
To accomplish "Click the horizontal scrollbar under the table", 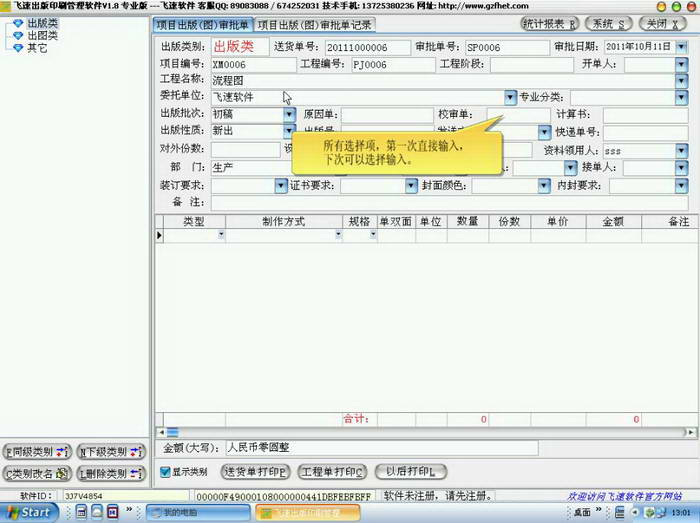I will pos(420,432).
